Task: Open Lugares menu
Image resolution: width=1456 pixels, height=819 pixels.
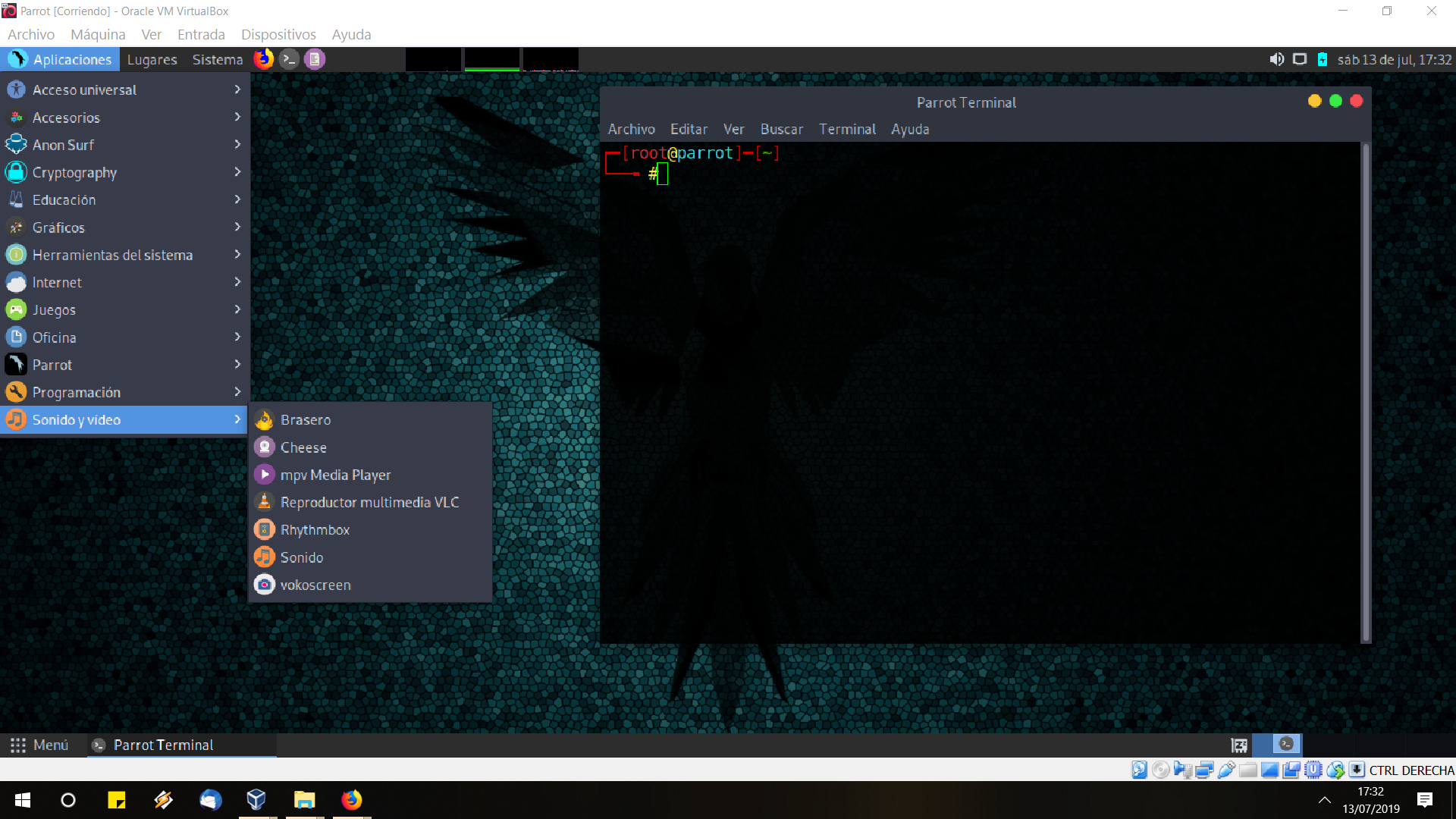Action: coord(152,59)
